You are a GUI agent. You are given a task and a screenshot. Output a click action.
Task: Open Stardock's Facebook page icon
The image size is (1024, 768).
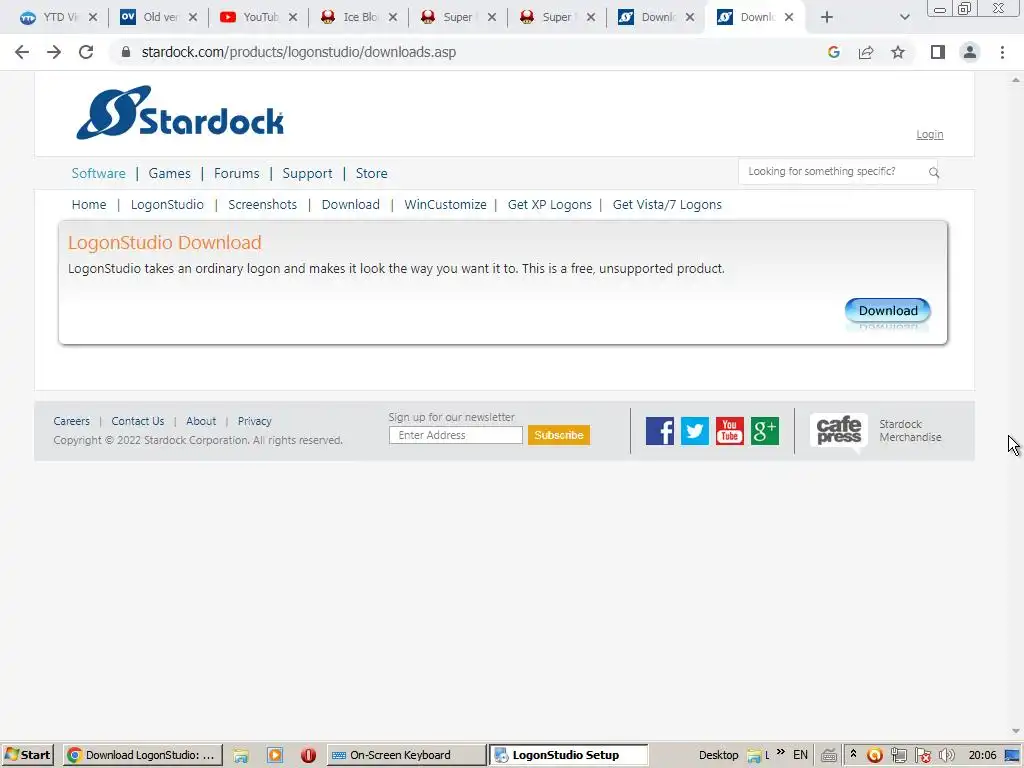660,431
